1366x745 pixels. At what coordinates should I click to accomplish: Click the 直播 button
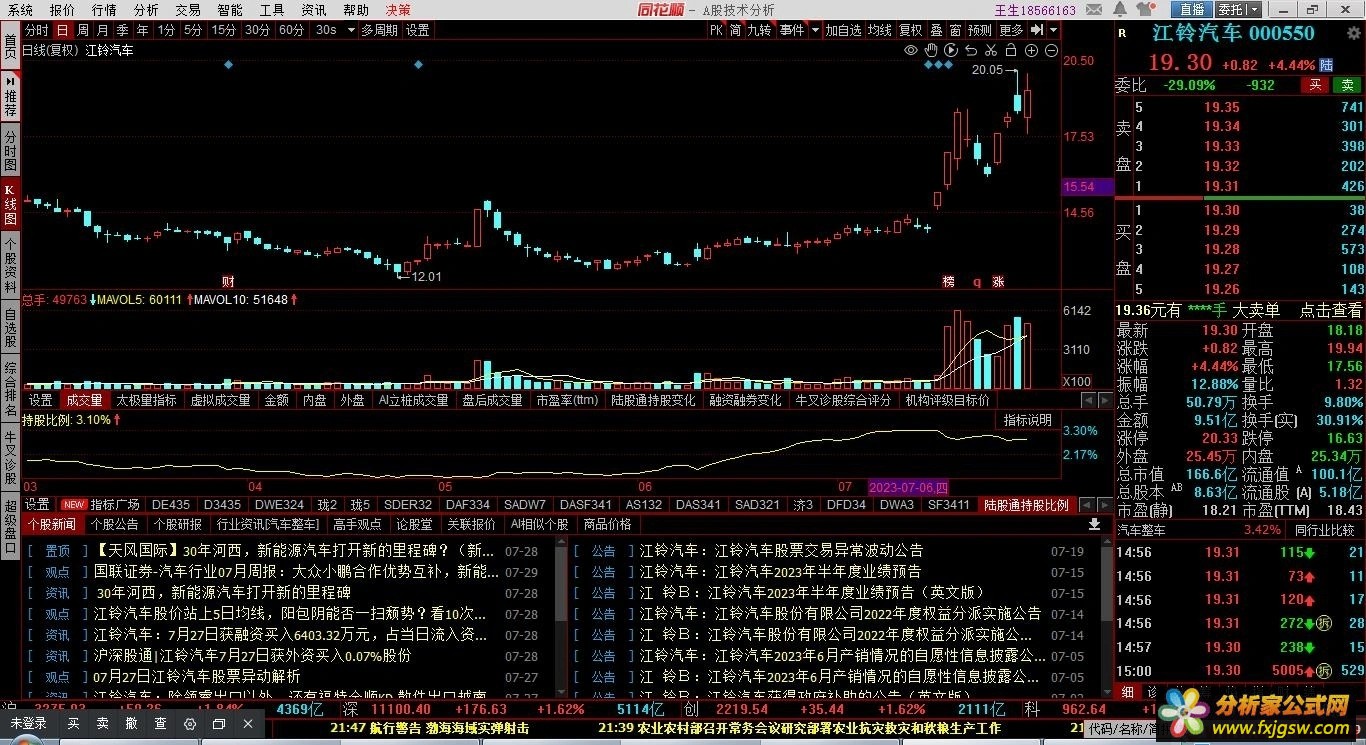1192,9
